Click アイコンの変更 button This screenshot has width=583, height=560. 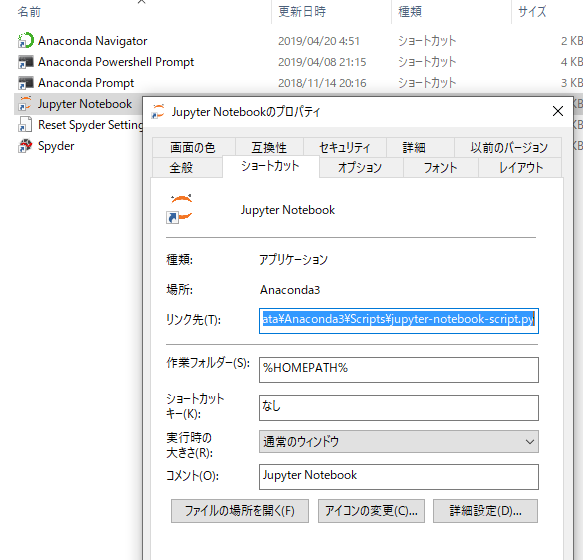[x=371, y=511]
